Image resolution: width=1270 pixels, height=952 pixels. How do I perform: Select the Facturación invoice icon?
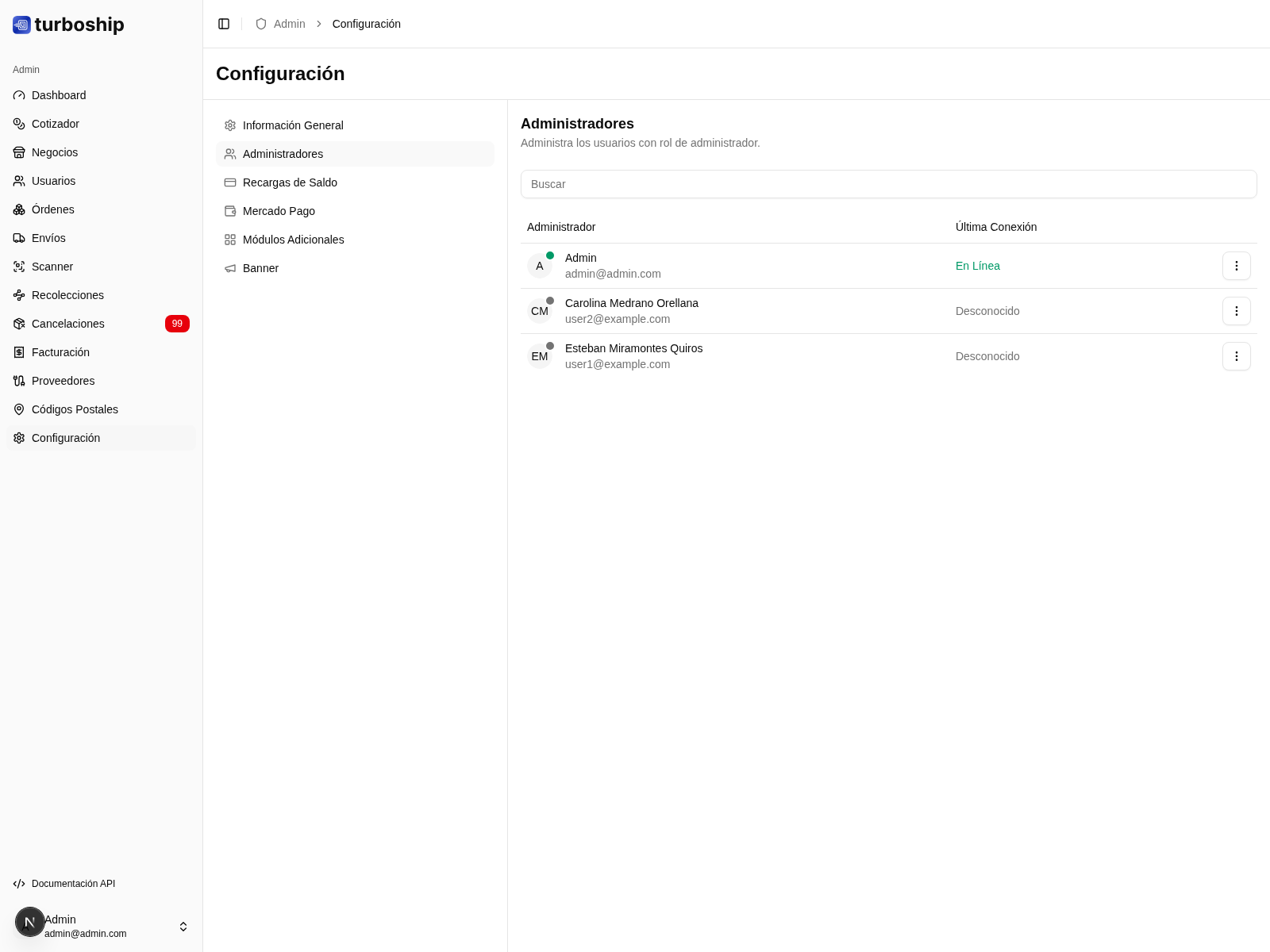[19, 352]
